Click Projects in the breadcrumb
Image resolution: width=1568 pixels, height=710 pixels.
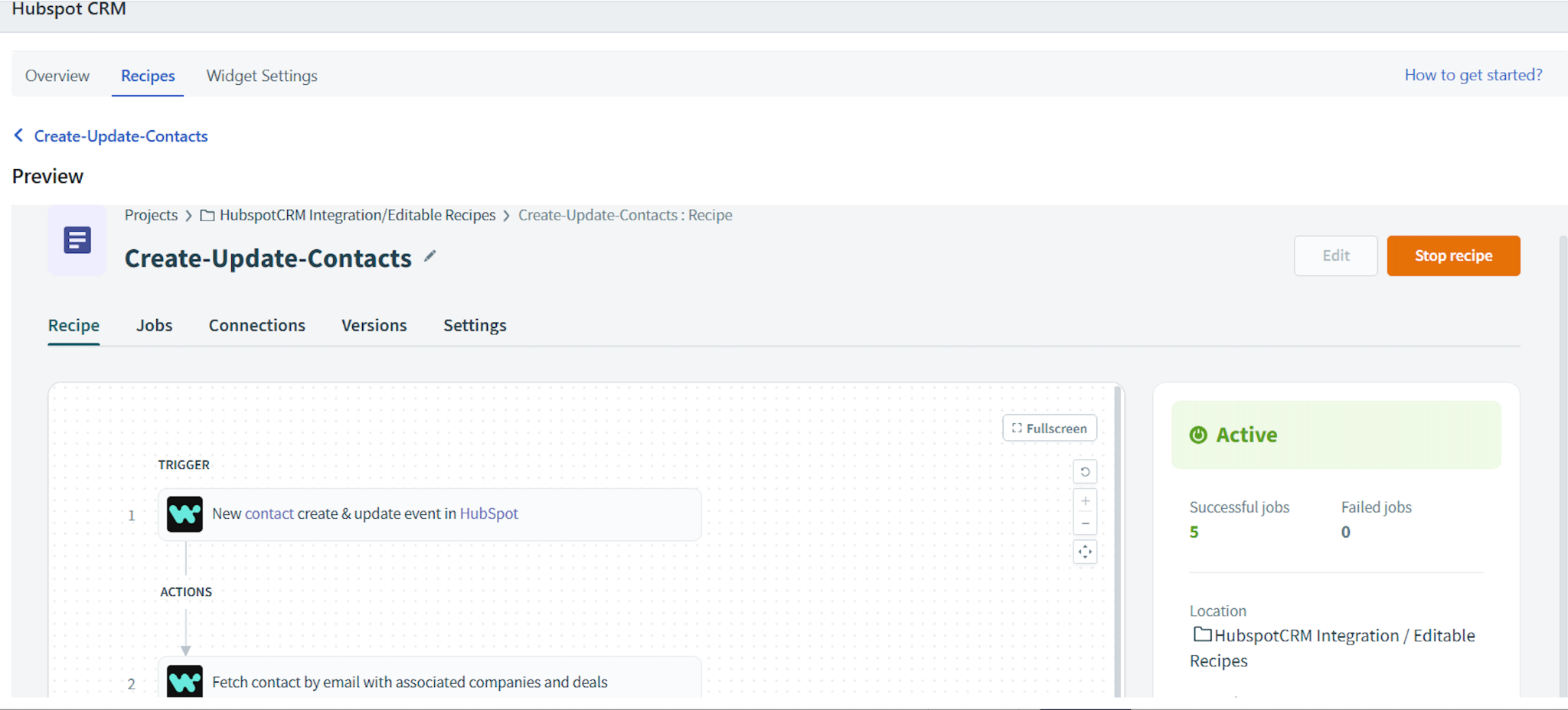coord(151,215)
